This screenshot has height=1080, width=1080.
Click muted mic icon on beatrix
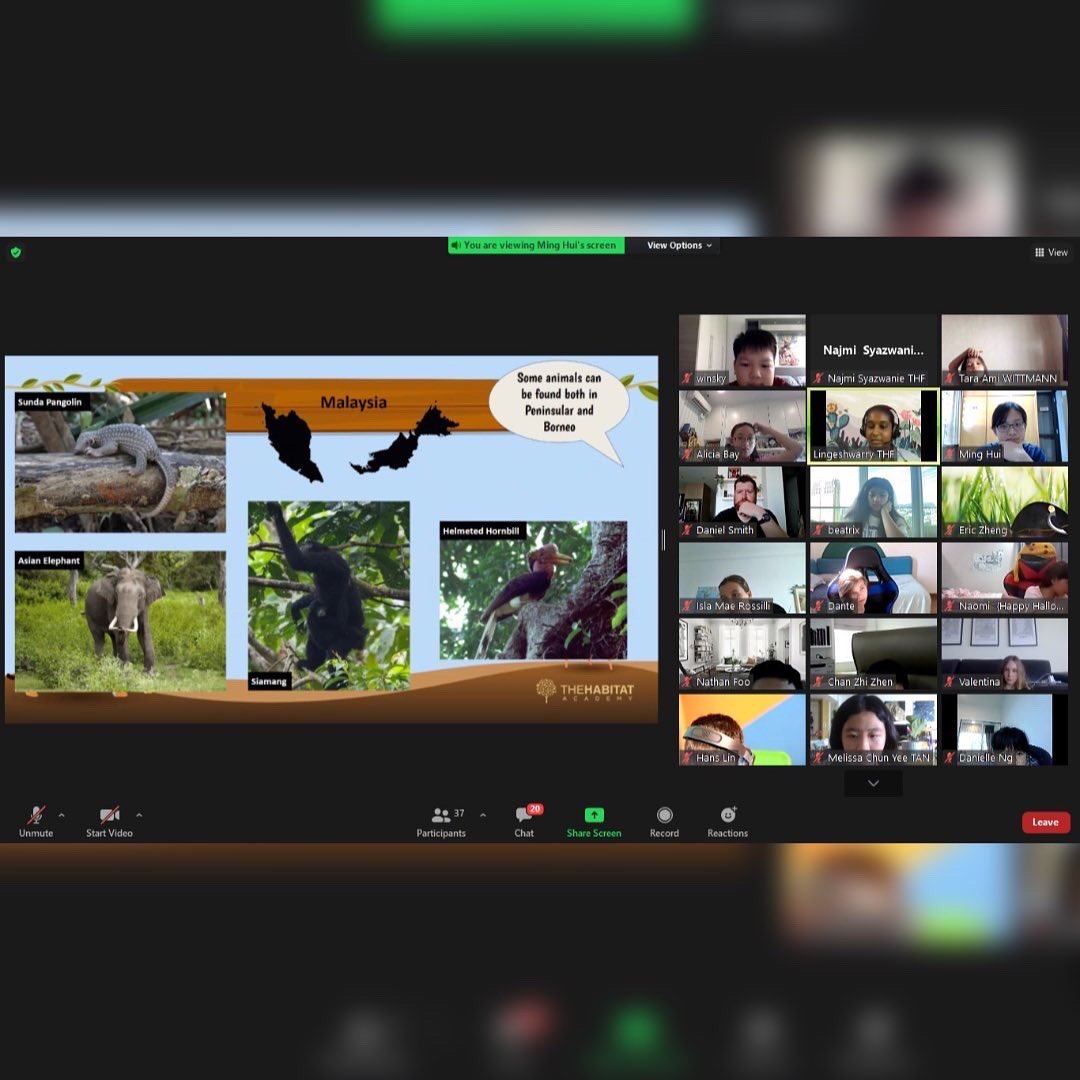[x=818, y=530]
